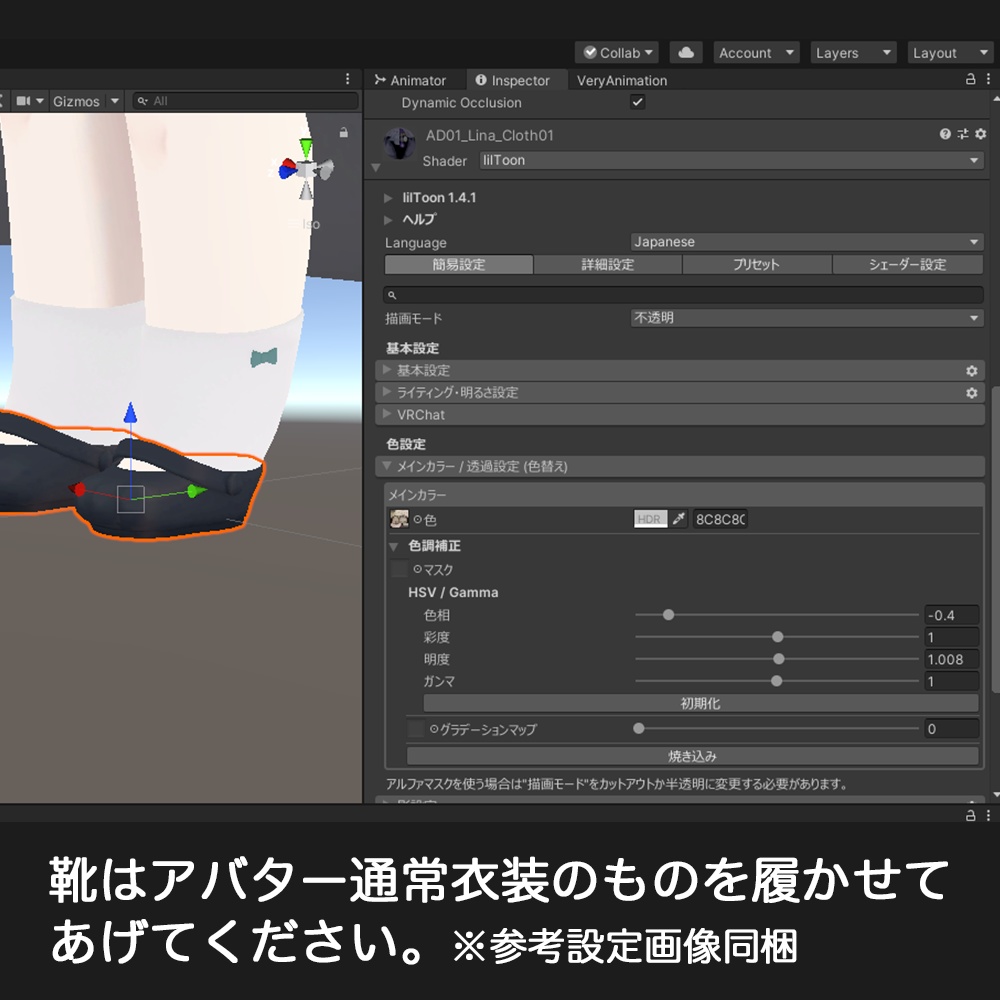Click the green move handle arrow on shoe
Viewport: 1000px width, 1000px height.
point(196,490)
